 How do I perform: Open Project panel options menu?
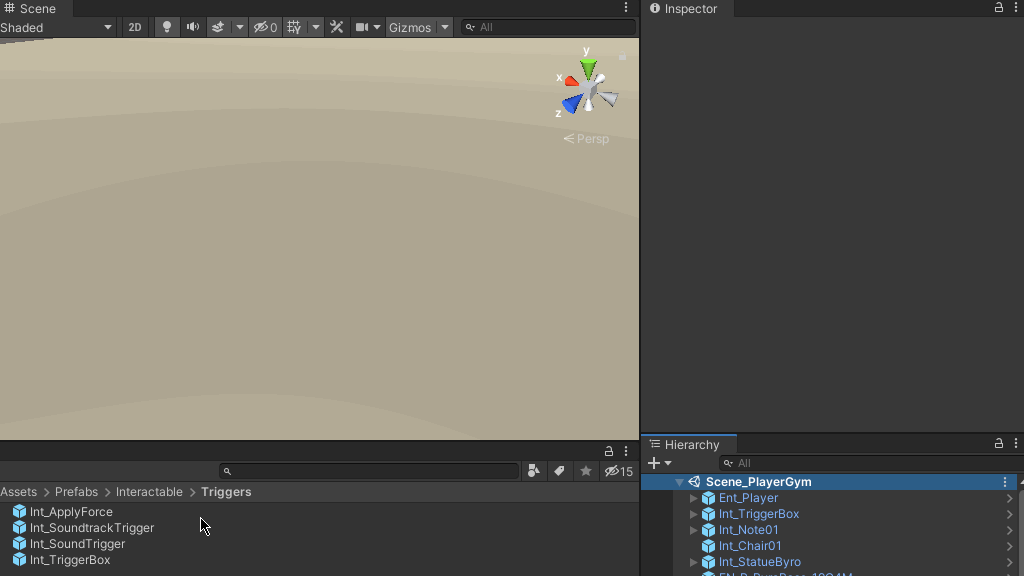[x=626, y=451]
